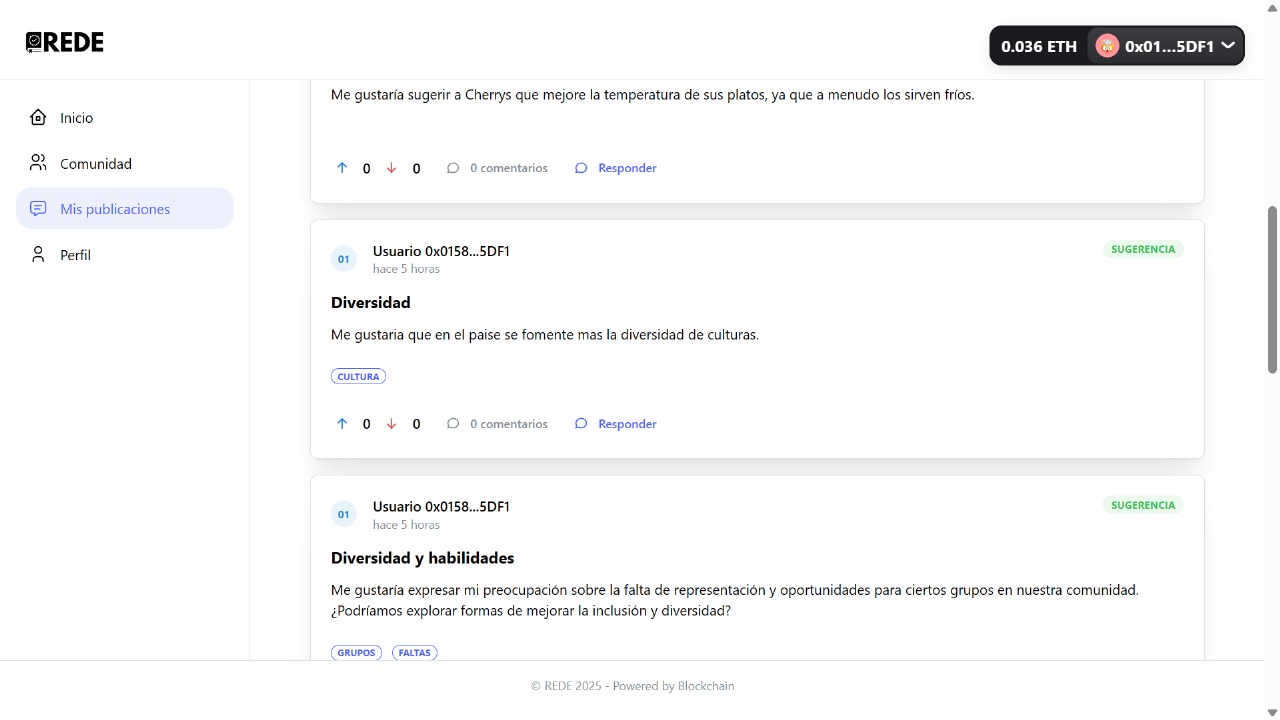
Task: Downvote the Diversidad post
Action: [x=391, y=424]
